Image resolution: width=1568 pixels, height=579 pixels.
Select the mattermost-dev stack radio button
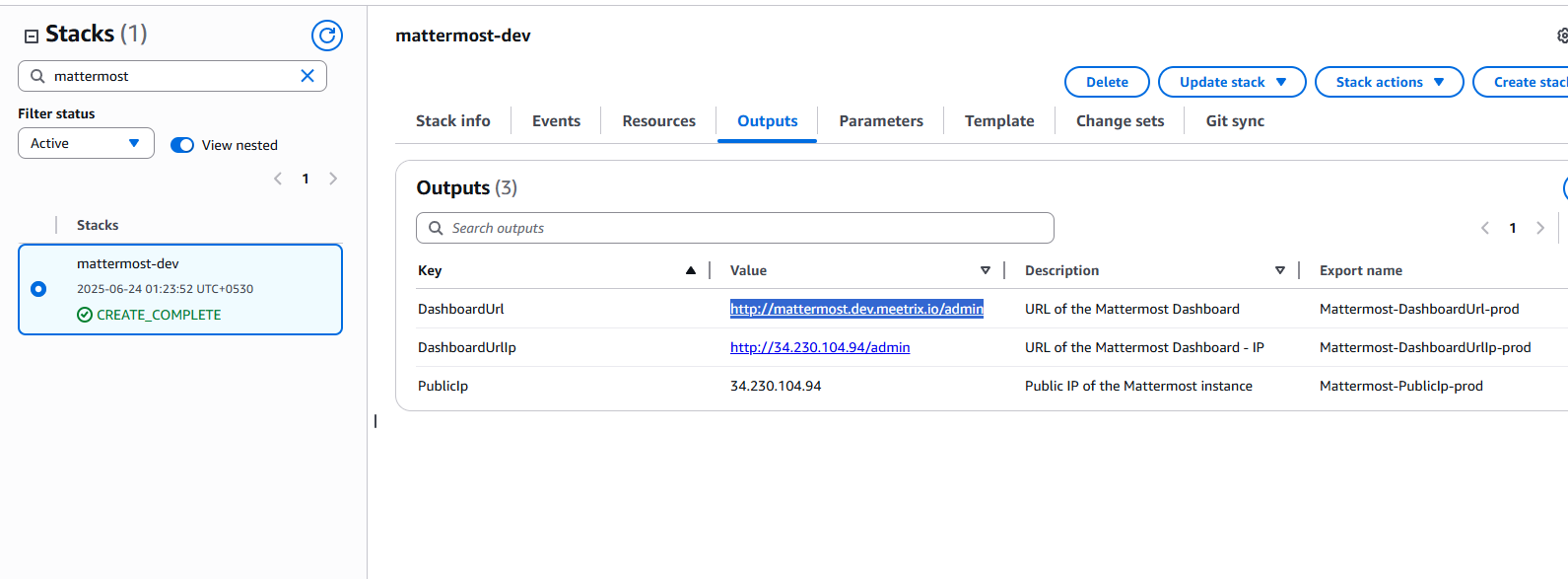38,289
